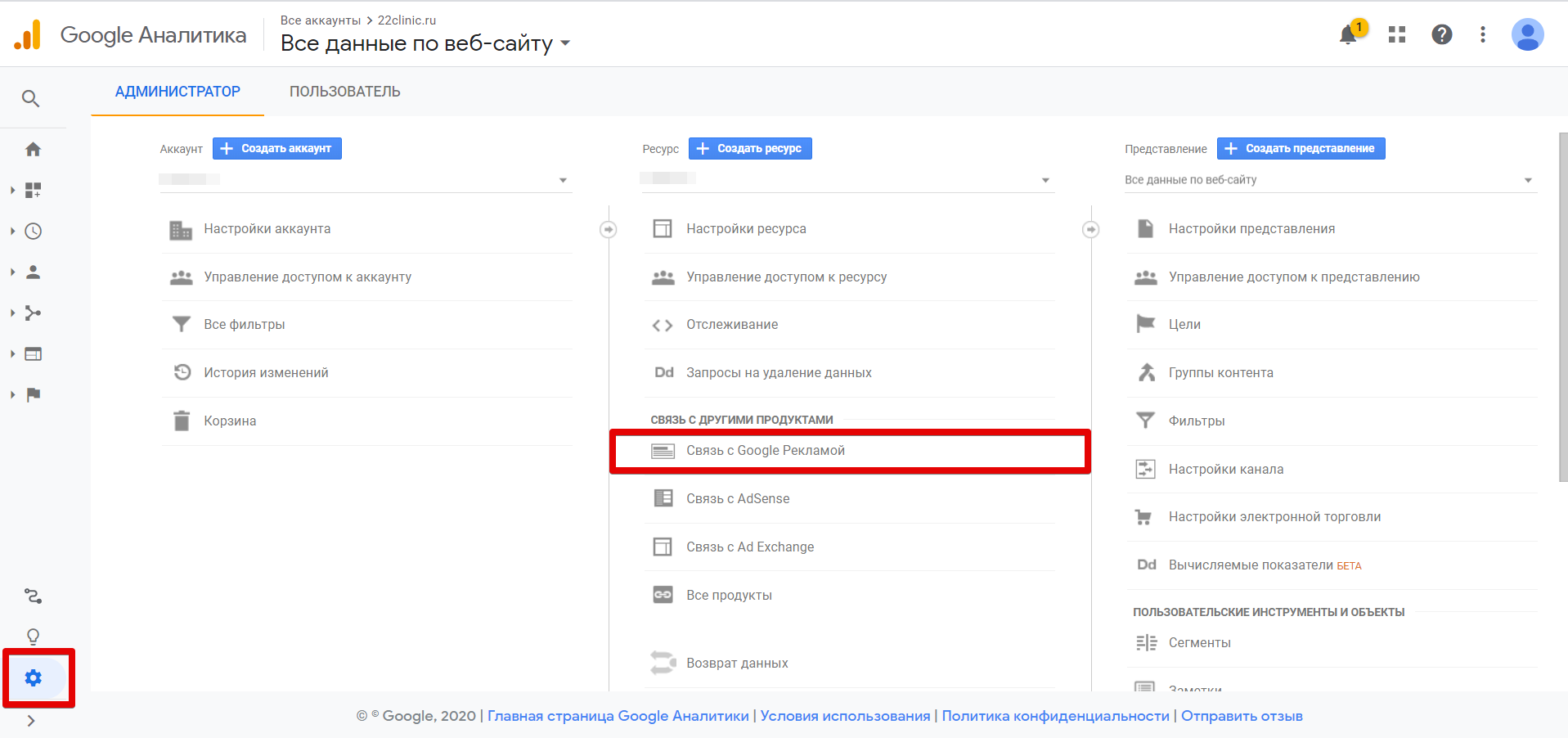
Task: Open the user account avatar
Action: coord(1527,34)
